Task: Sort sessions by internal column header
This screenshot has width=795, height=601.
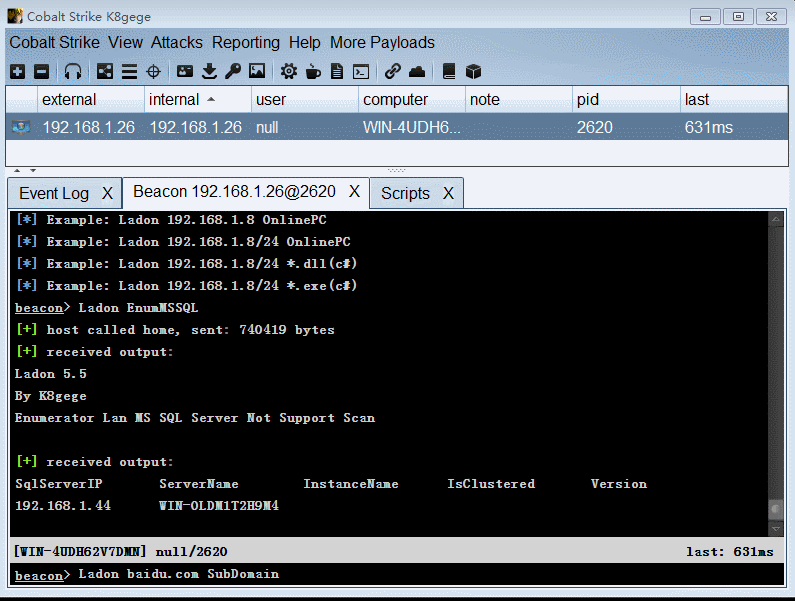Action: coord(198,99)
